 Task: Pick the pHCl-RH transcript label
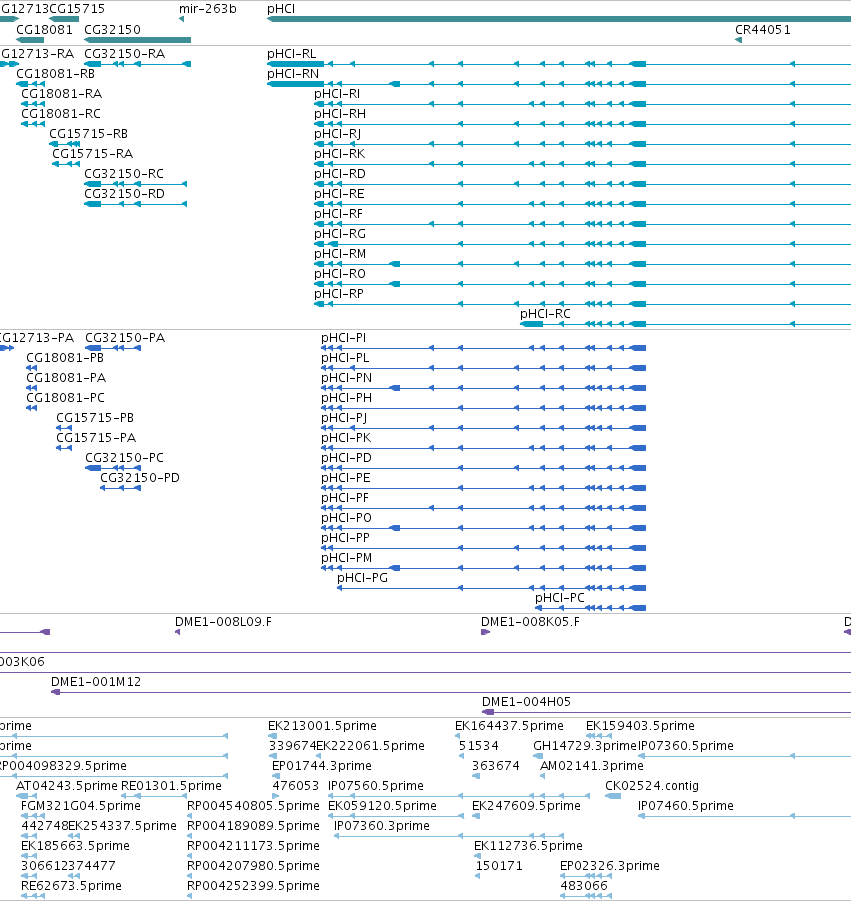340,114
